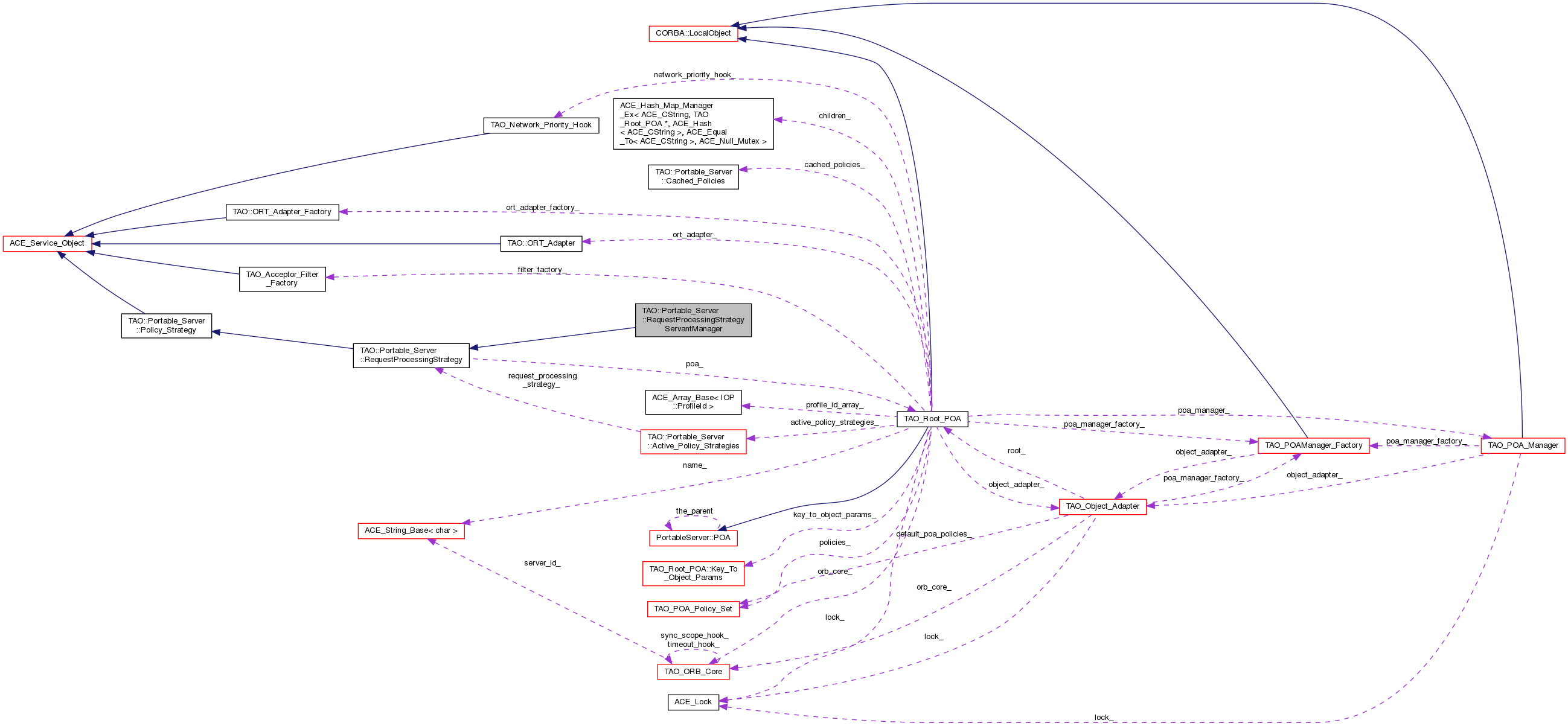Image resolution: width=1568 pixels, height=726 pixels.
Task: Select the poa_manager_ edge label
Action: click(x=1203, y=411)
